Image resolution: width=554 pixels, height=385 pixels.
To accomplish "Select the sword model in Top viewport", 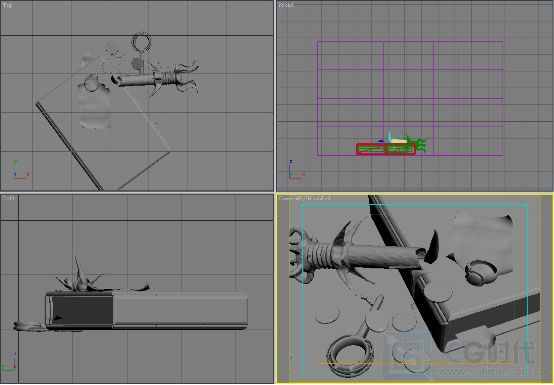I will coord(155,78).
